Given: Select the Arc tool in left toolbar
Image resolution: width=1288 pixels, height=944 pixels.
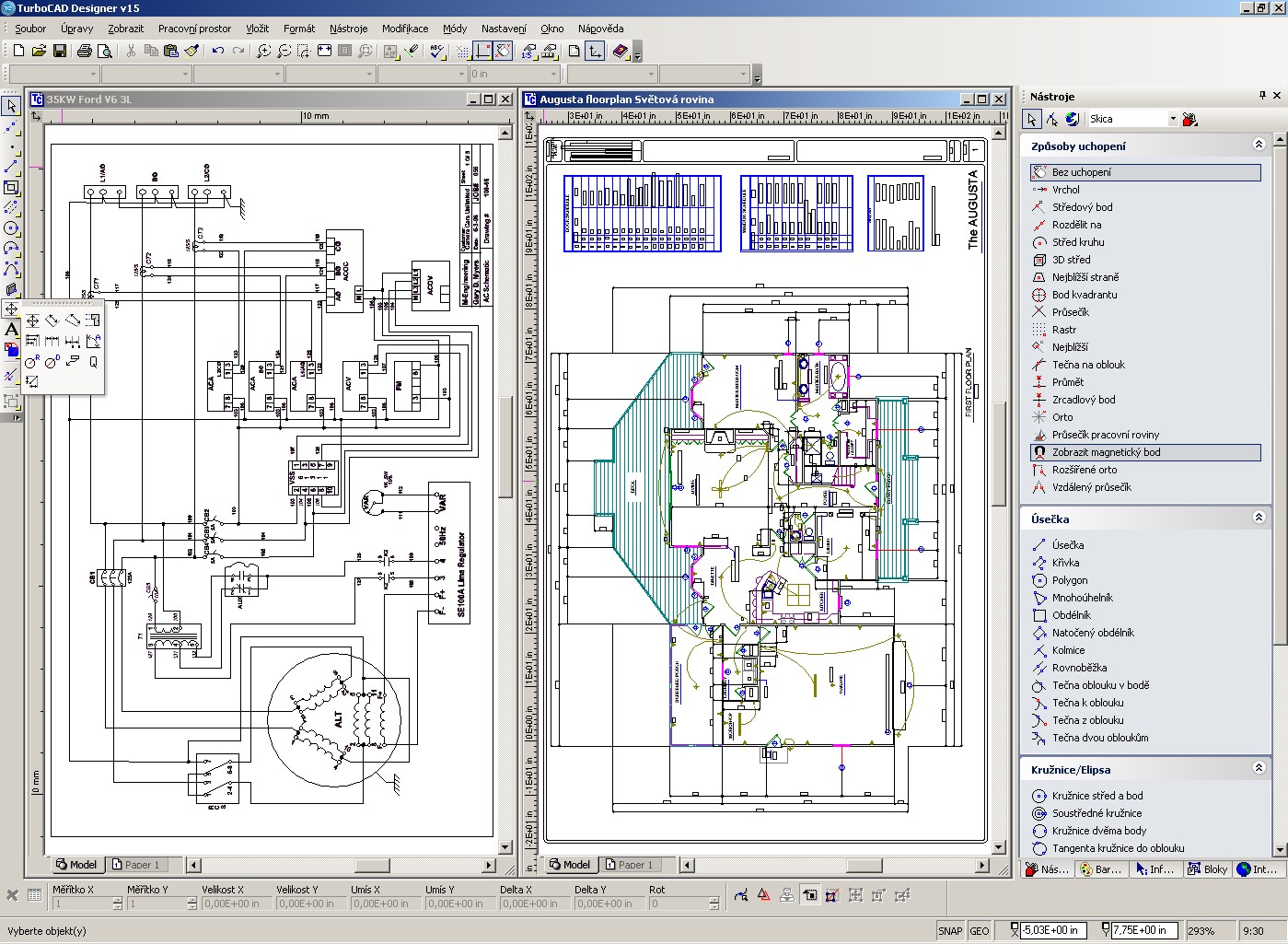Looking at the screenshot, I should (x=11, y=248).
